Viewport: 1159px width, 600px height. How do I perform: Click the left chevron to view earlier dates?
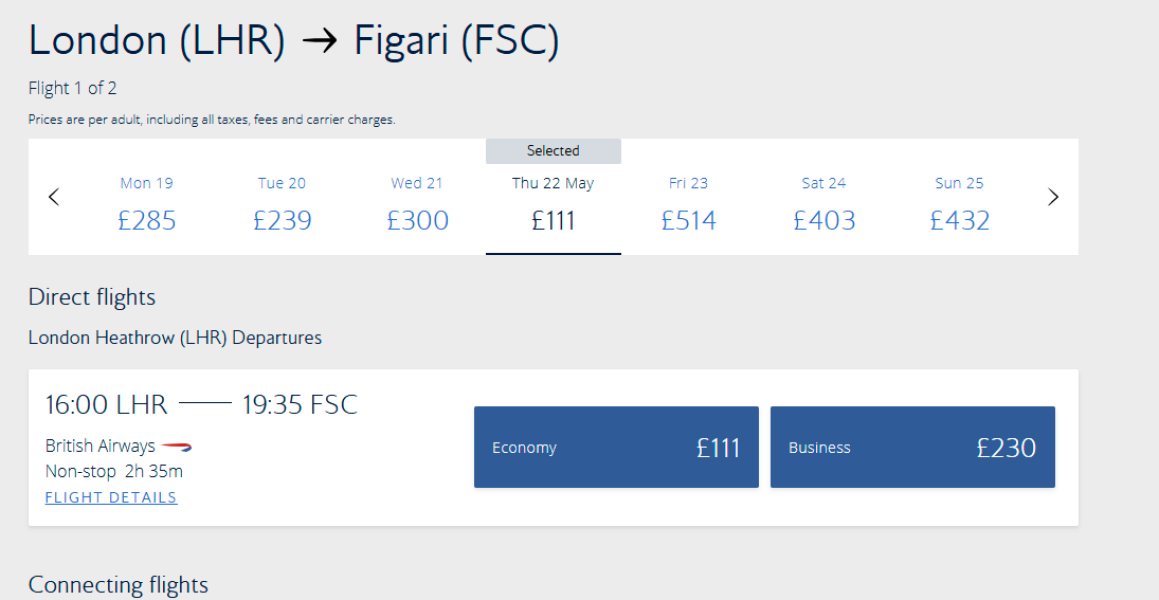(54, 197)
